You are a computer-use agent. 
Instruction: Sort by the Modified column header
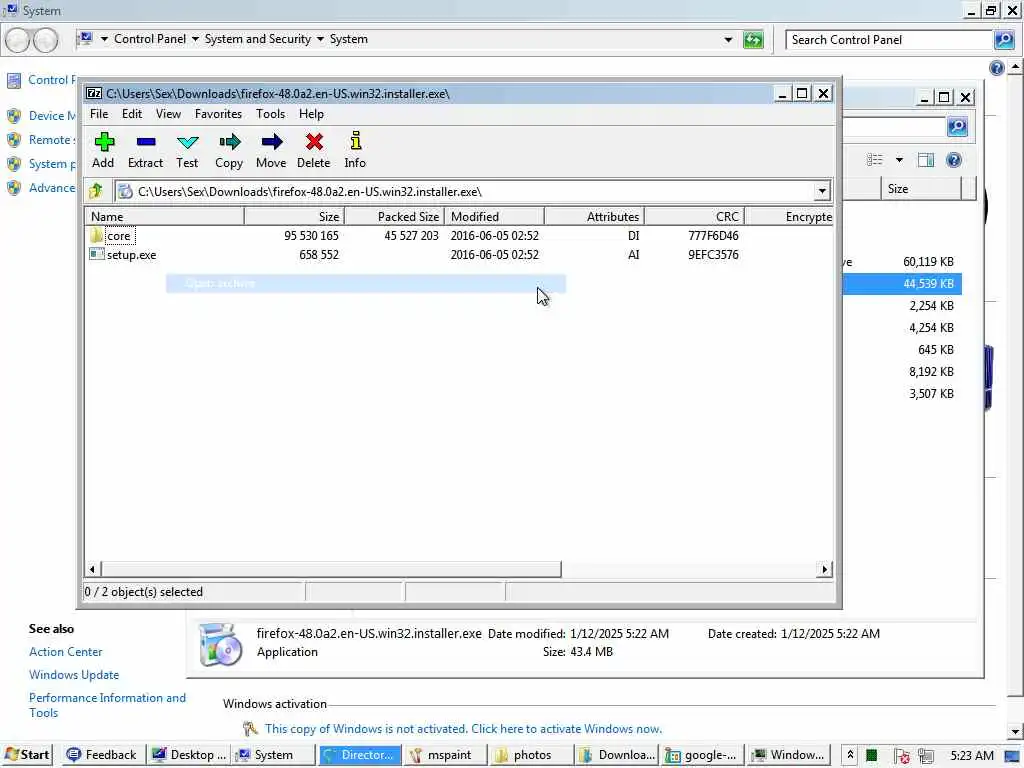point(494,216)
